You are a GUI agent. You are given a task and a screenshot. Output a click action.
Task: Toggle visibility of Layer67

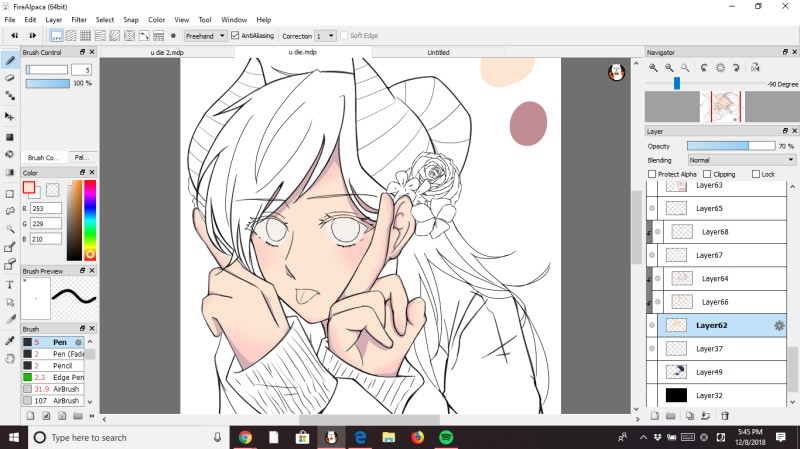pyautogui.click(x=652, y=255)
